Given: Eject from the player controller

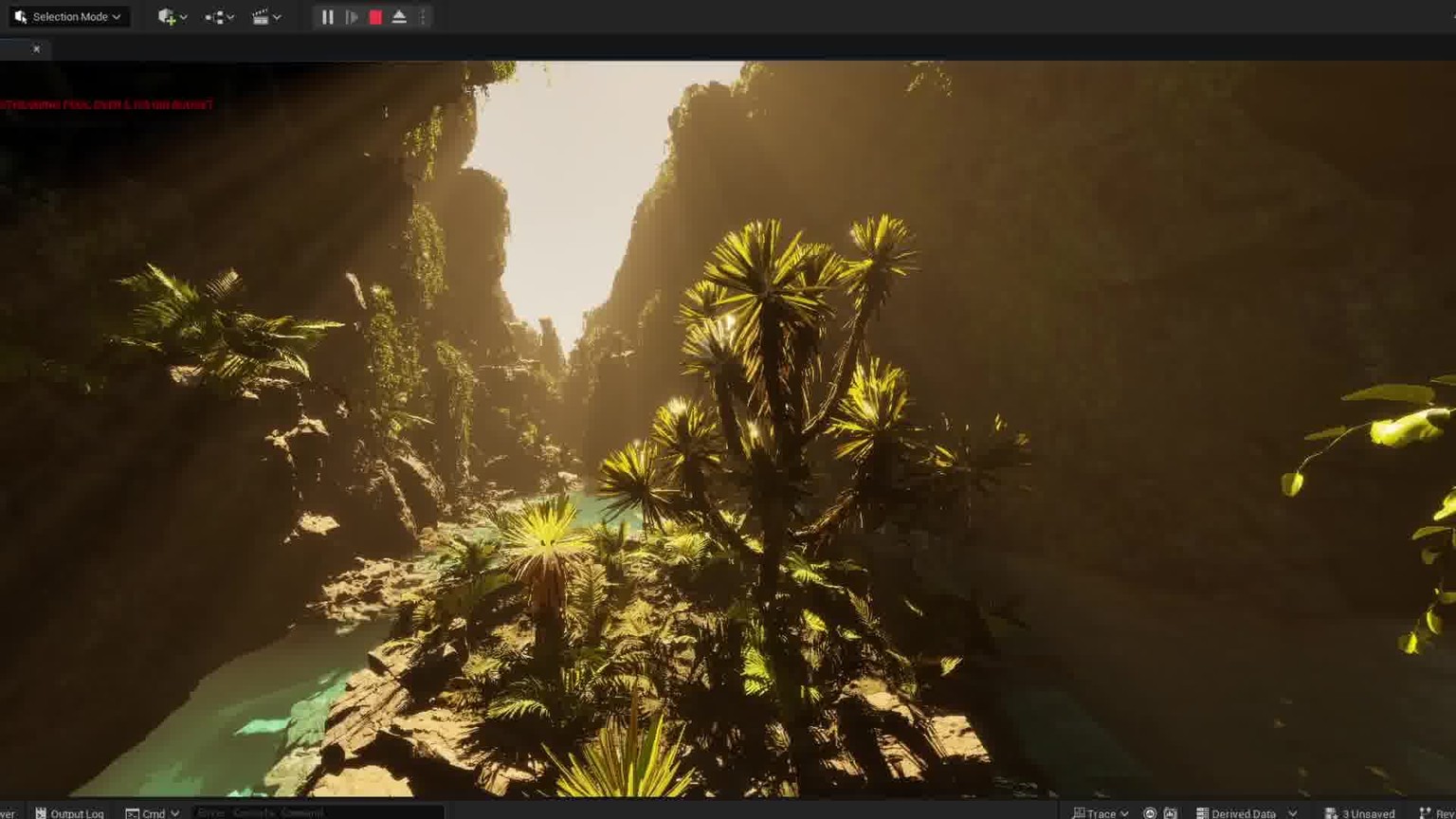Looking at the screenshot, I should click(399, 17).
